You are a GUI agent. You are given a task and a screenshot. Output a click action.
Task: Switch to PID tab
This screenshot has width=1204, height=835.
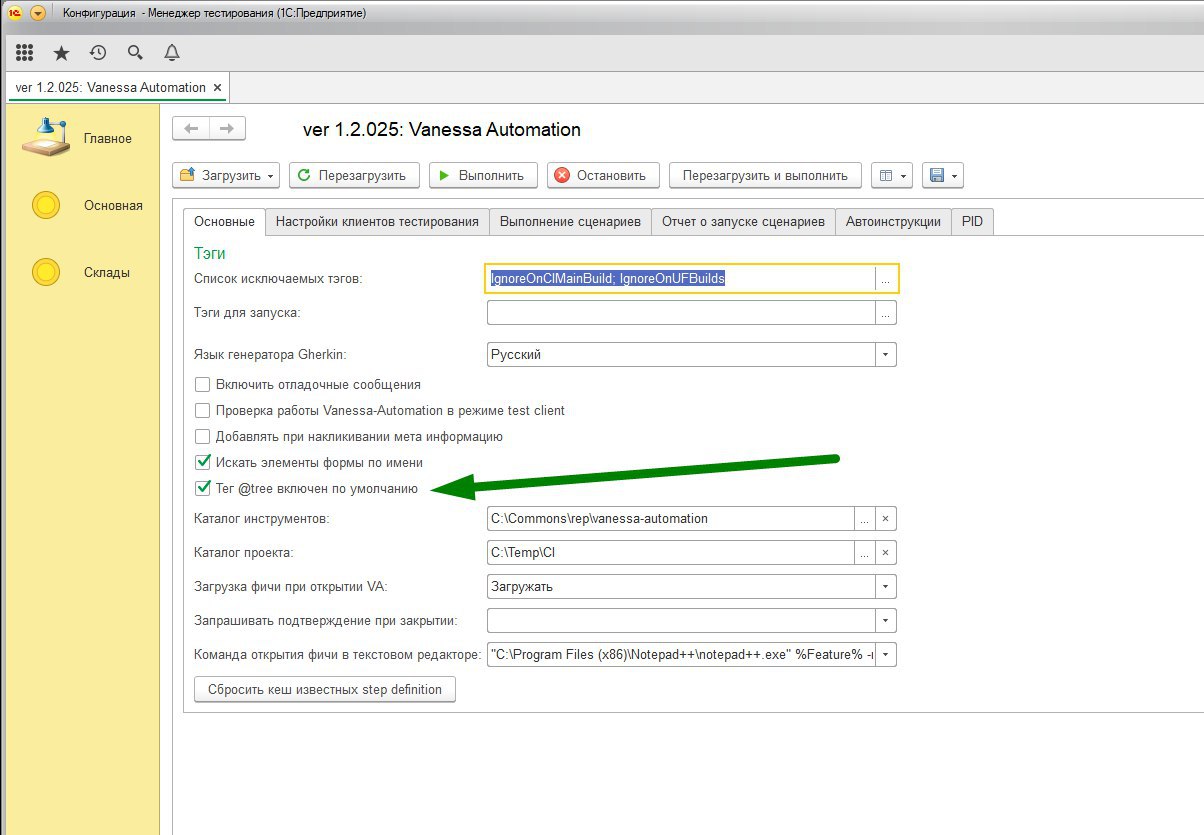click(972, 222)
